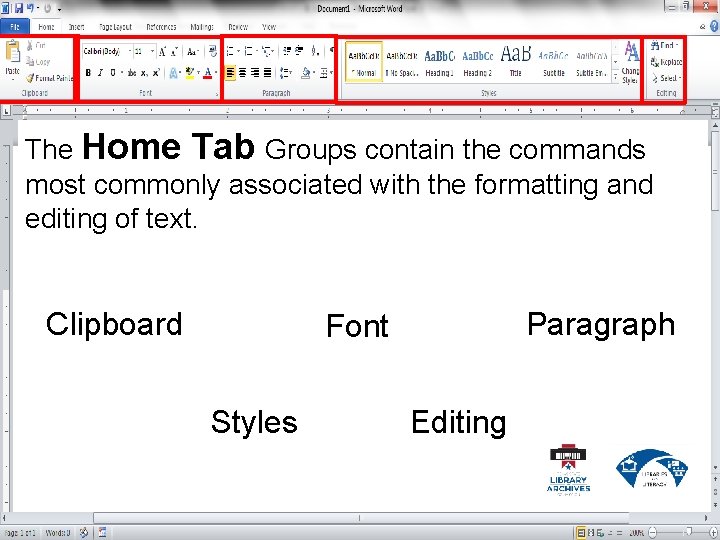Click Shrink Font icon
This screenshot has height=540, width=720.
click(x=174, y=51)
